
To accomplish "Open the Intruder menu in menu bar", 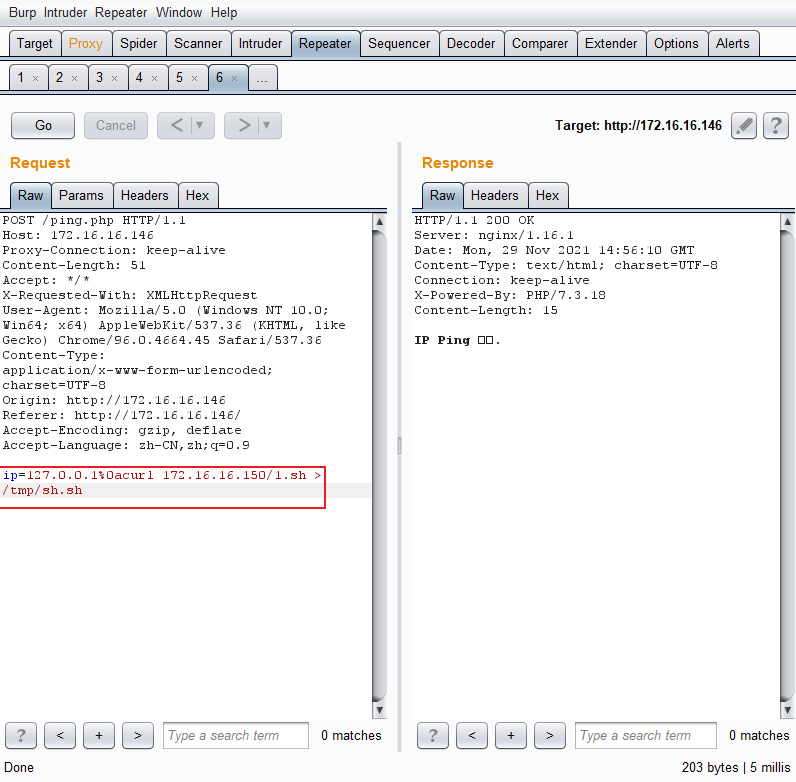I will [x=65, y=13].
